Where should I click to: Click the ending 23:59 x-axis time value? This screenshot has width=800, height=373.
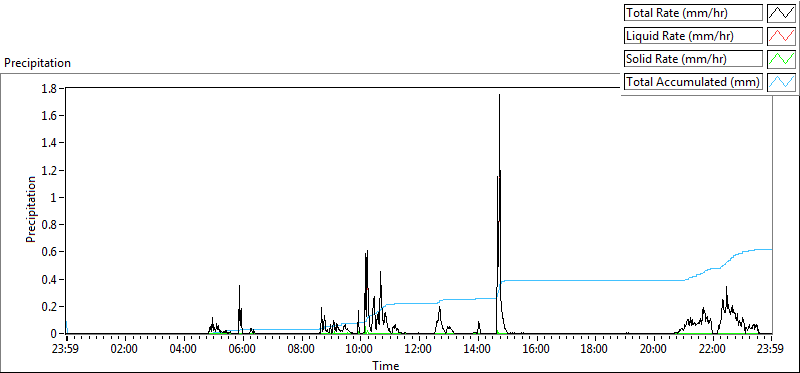coord(771,350)
